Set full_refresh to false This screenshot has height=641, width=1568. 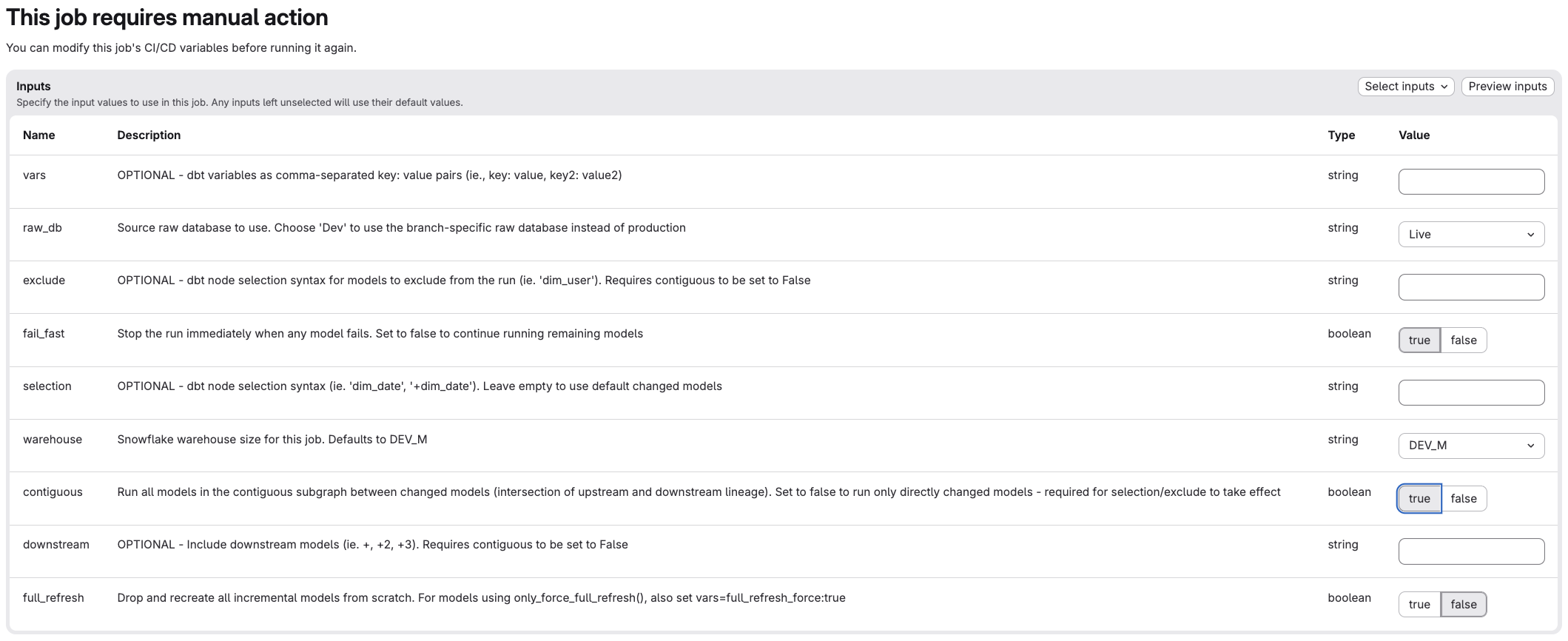tap(1464, 604)
